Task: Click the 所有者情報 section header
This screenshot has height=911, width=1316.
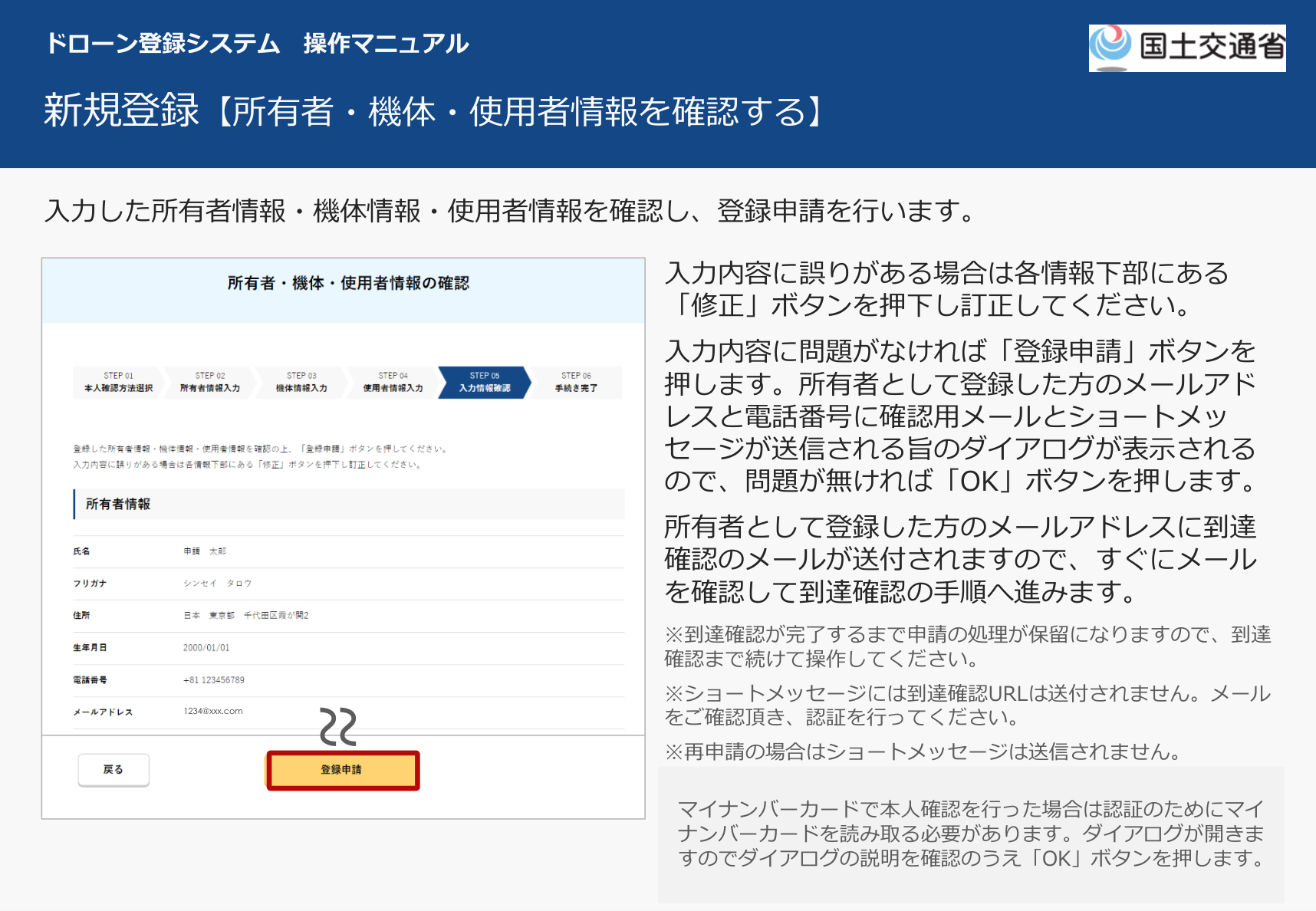Action: coord(349,504)
